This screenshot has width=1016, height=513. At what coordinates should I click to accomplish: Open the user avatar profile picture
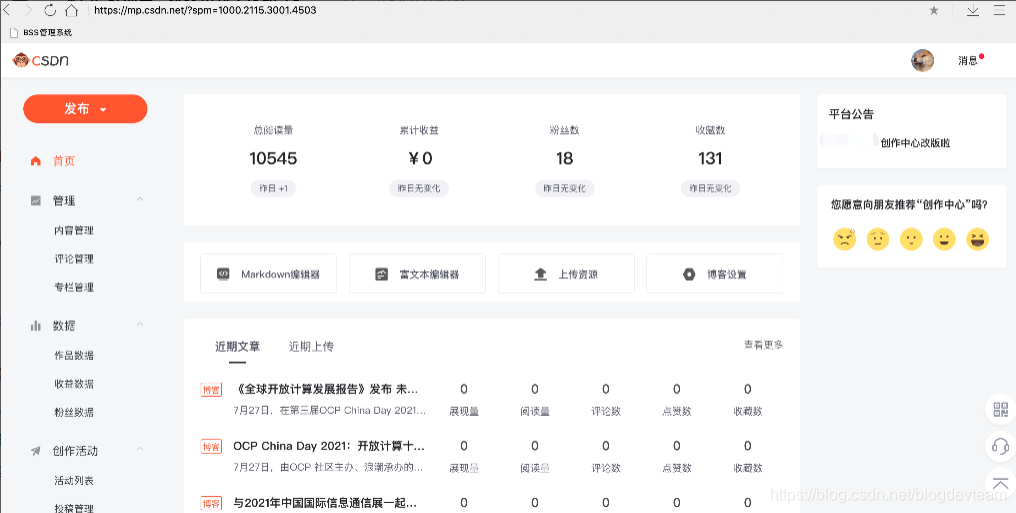click(x=922, y=60)
